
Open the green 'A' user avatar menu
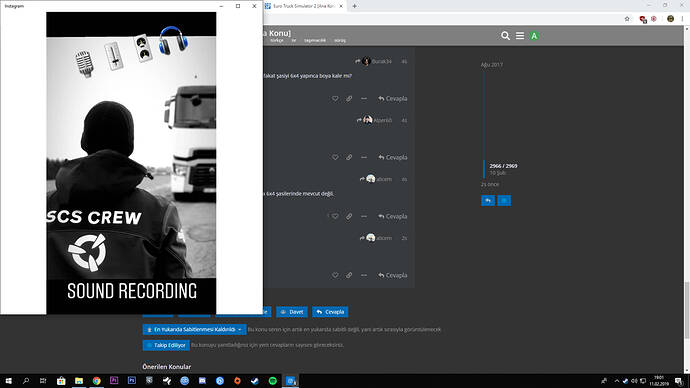click(534, 36)
